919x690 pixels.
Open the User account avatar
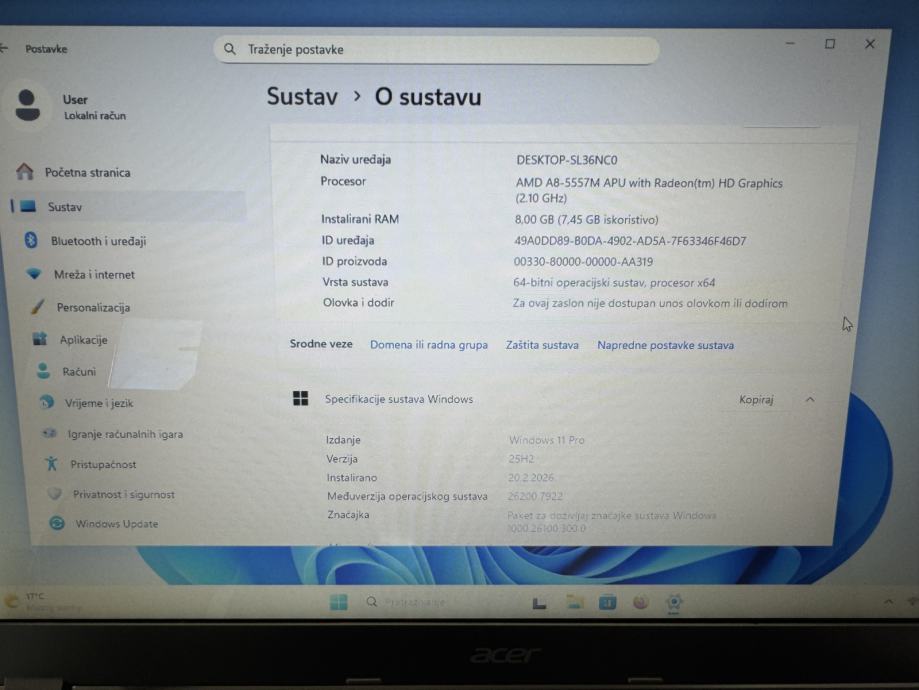(x=28, y=106)
